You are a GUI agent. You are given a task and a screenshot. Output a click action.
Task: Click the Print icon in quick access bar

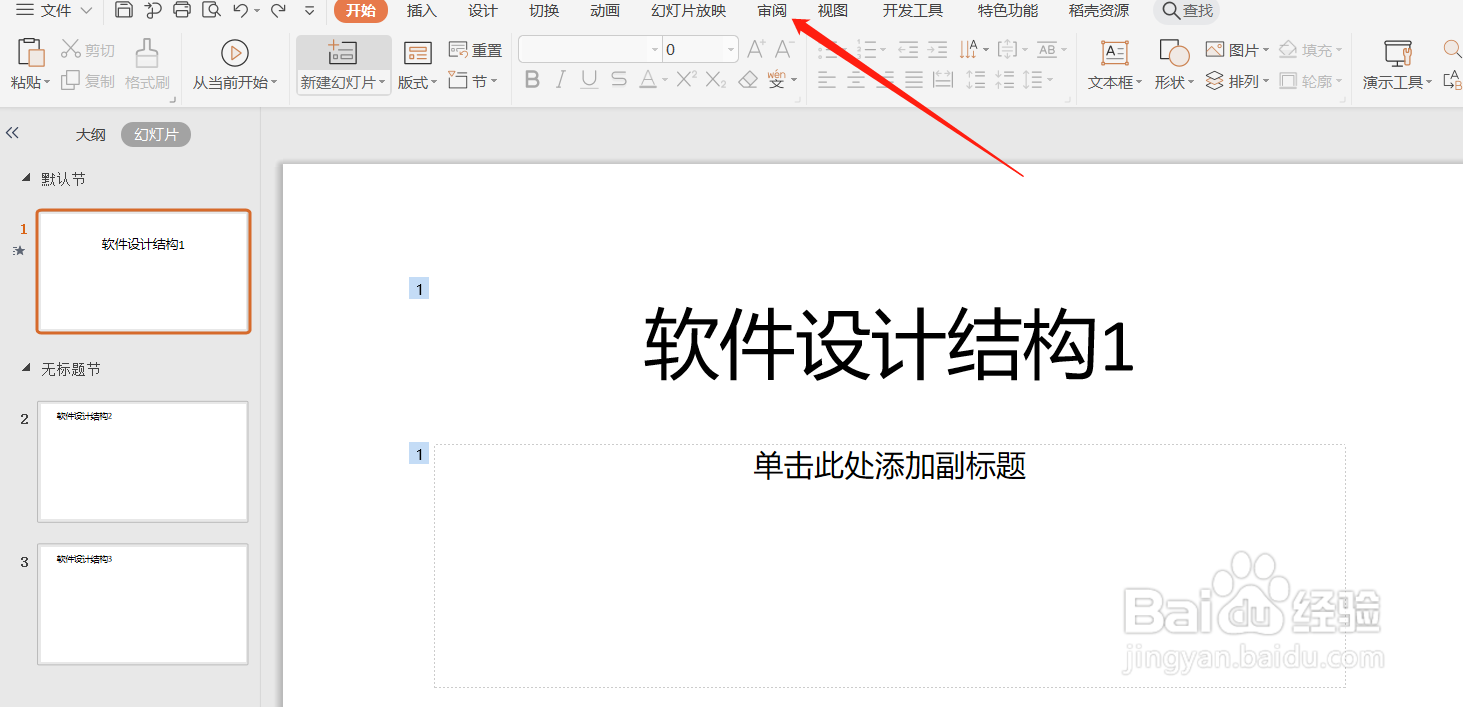tap(181, 10)
